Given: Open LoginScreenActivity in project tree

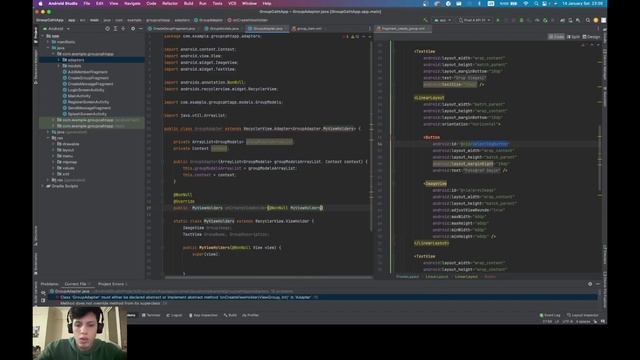Looking at the screenshot, I should (86, 90).
